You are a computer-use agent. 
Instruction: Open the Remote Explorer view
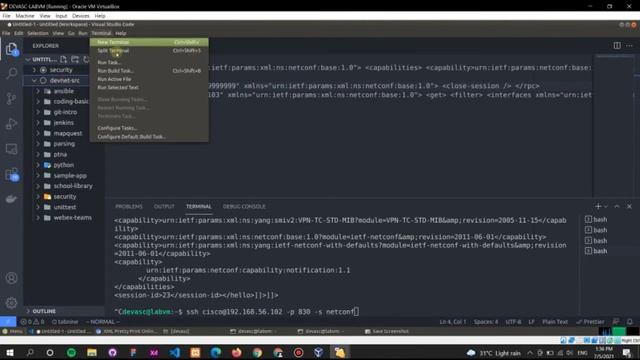pyautogui.click(x=11, y=149)
